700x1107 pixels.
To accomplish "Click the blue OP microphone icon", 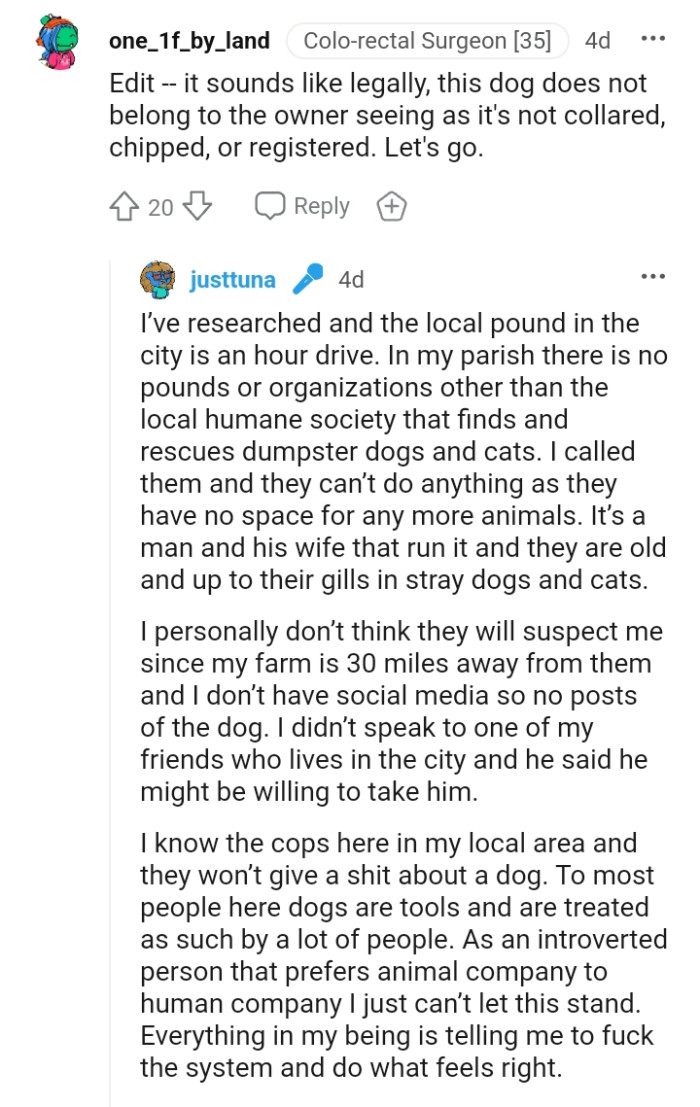I will [307, 280].
